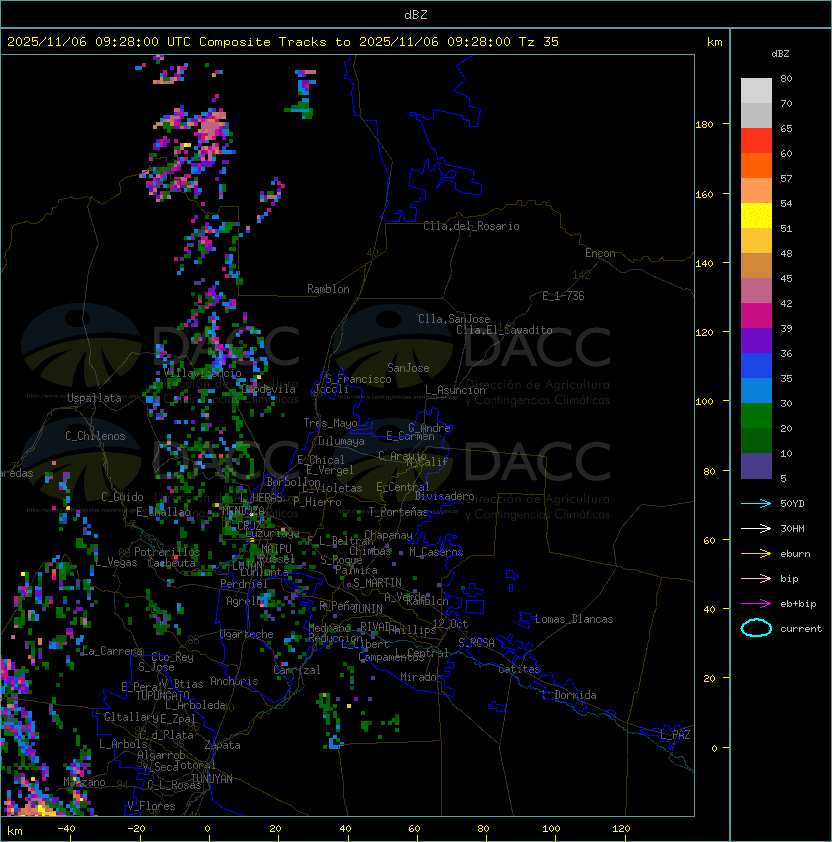The image size is (832, 842).
Task: Click the 'current' legend label
Action: [801, 629]
